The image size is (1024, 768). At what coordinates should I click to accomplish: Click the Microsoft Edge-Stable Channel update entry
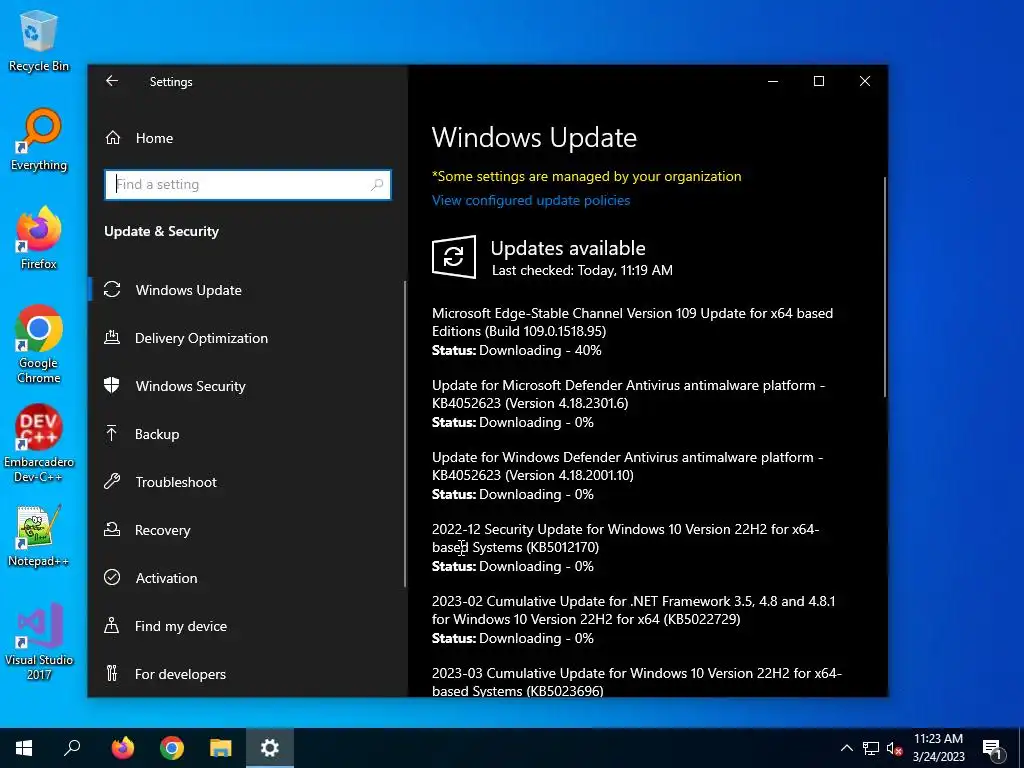pos(632,331)
